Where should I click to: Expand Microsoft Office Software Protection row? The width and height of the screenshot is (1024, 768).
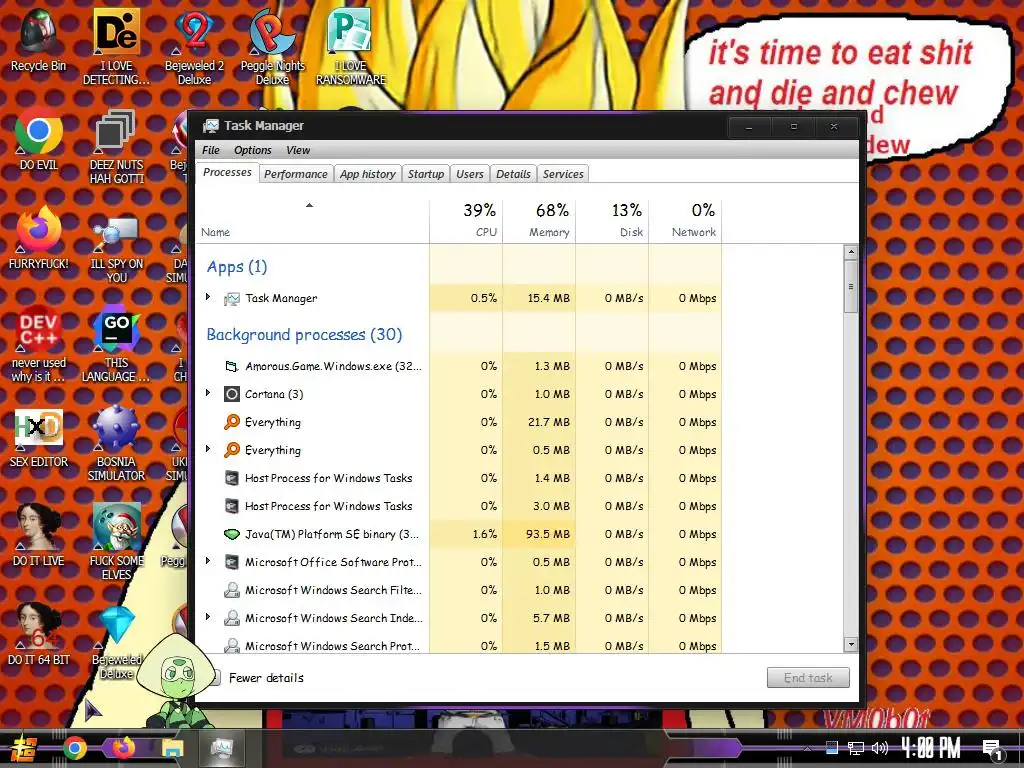[208, 561]
